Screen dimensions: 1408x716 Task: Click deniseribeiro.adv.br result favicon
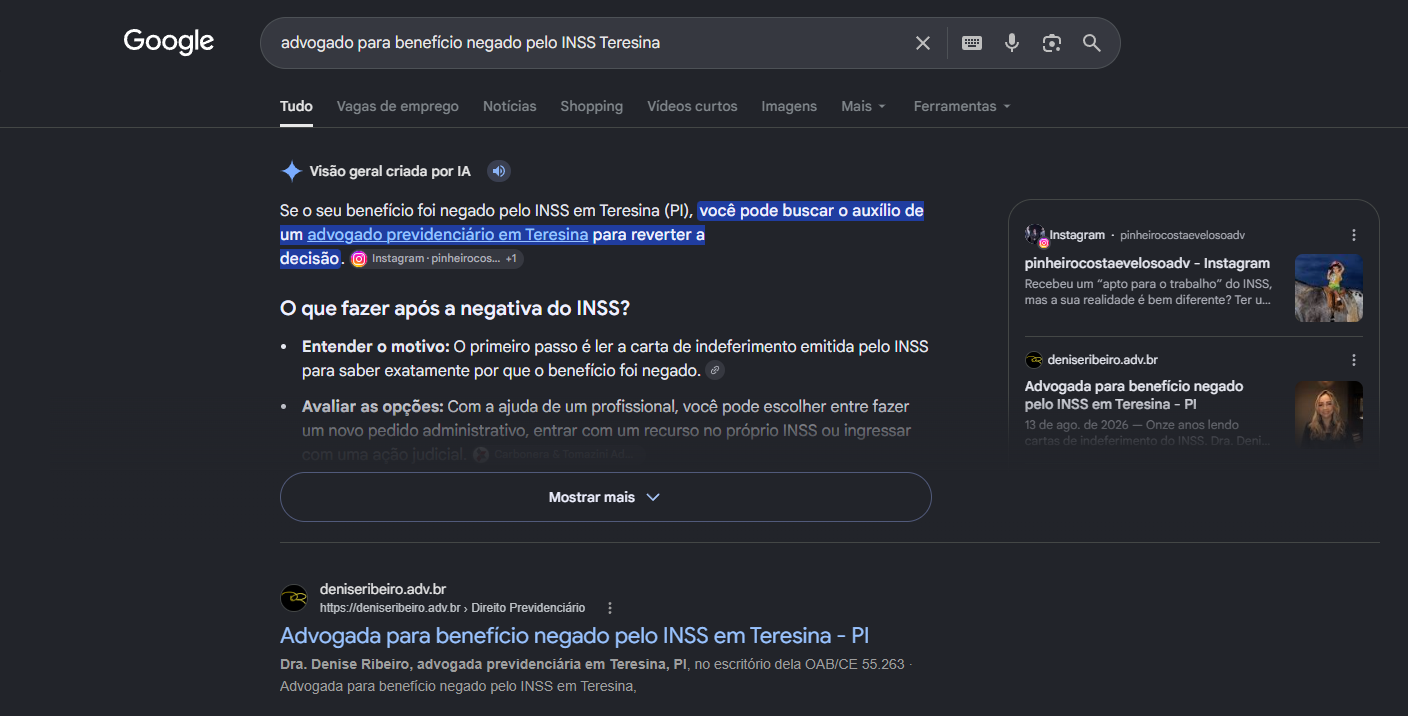point(294,598)
